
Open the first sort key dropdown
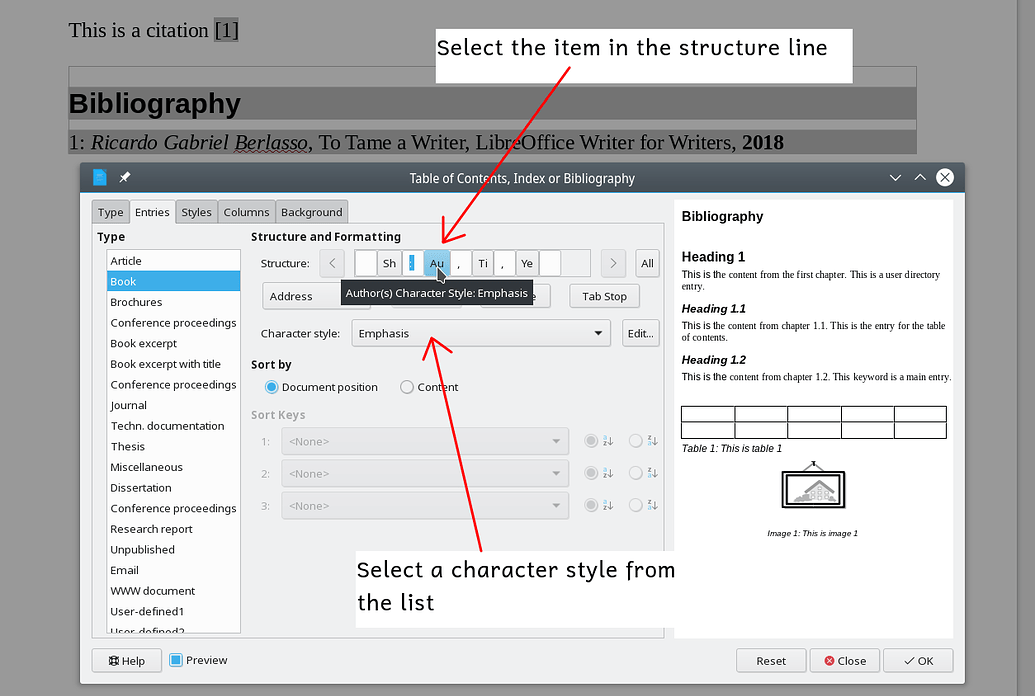(x=556, y=440)
